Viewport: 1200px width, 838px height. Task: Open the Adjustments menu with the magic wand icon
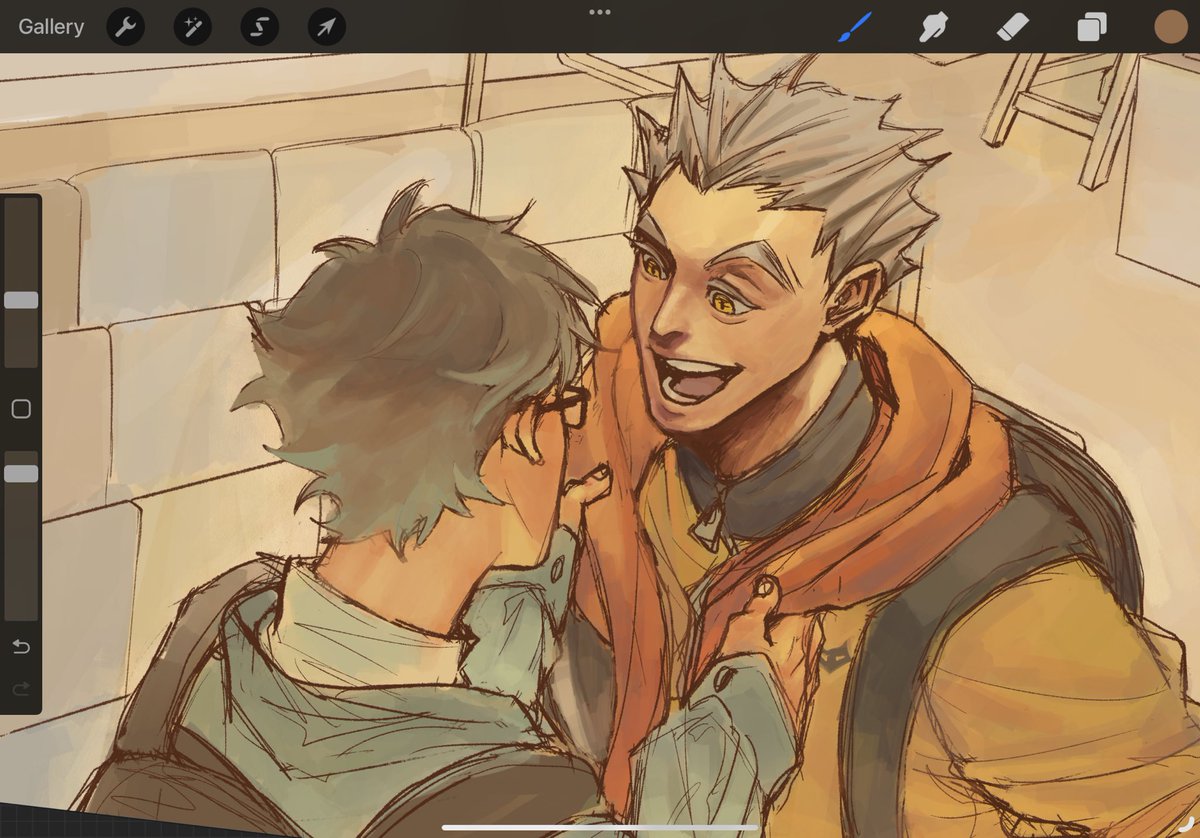[191, 27]
